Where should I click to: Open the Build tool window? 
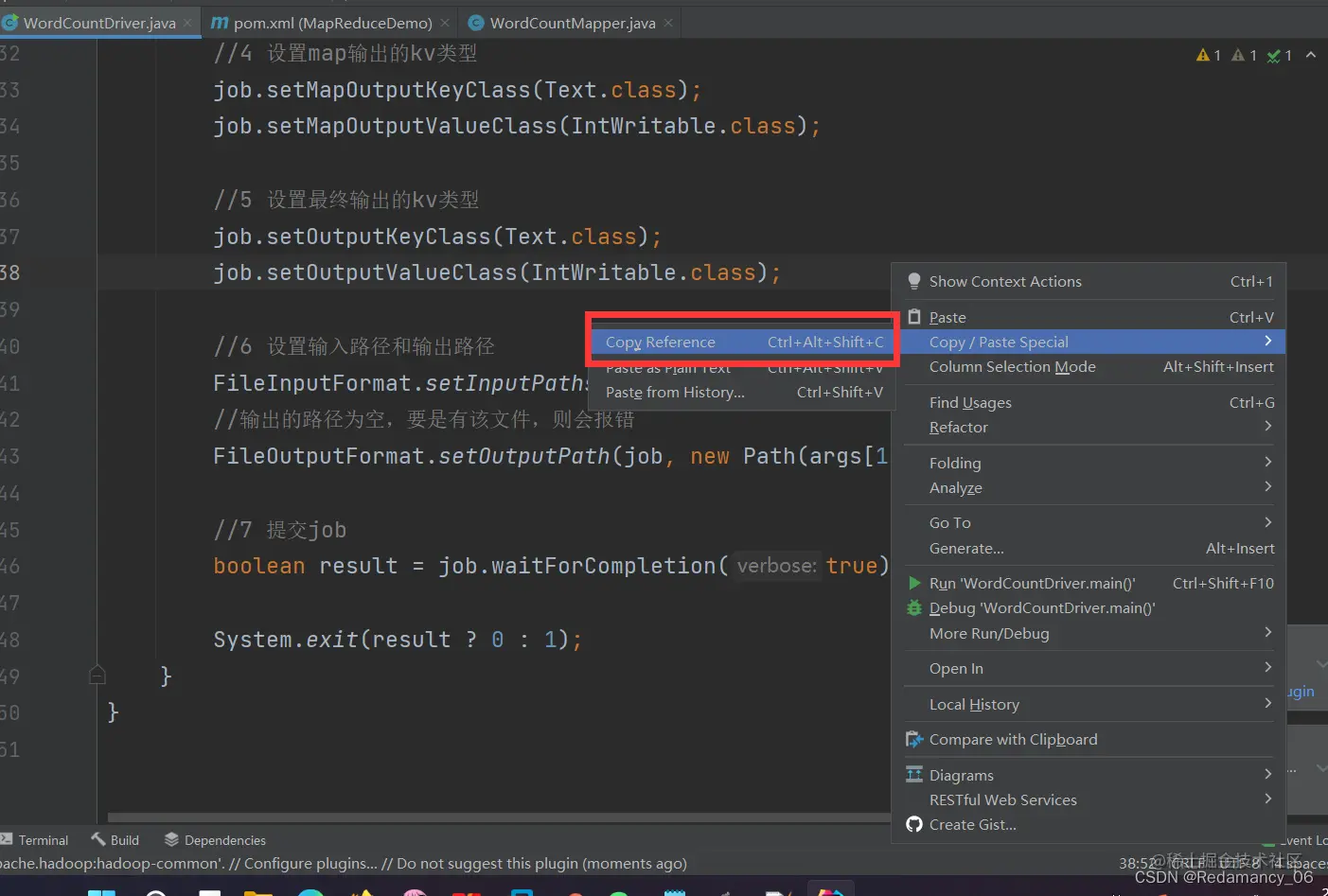(115, 840)
